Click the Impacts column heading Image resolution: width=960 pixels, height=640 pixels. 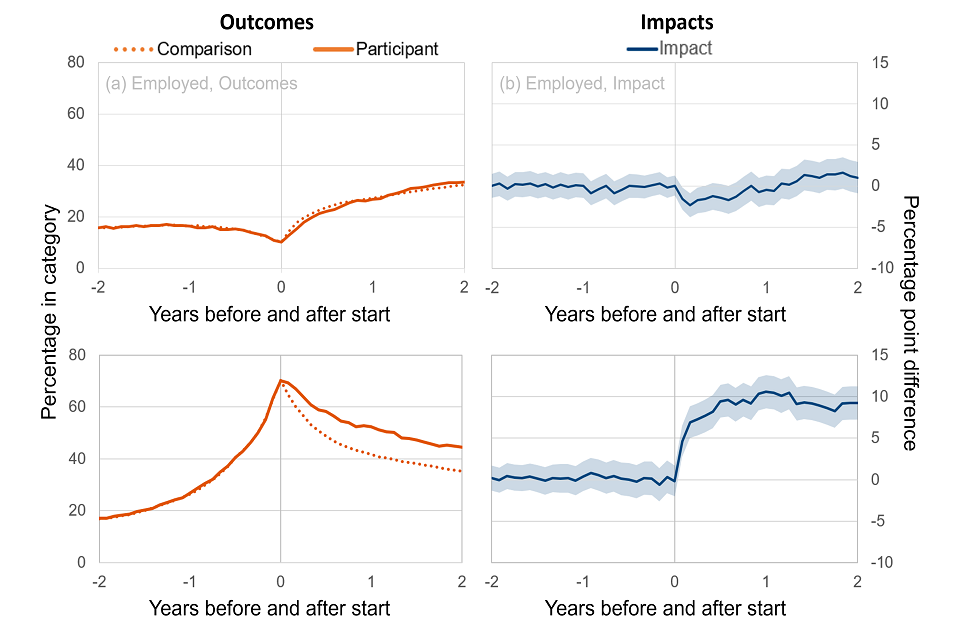pyautogui.click(x=675, y=22)
